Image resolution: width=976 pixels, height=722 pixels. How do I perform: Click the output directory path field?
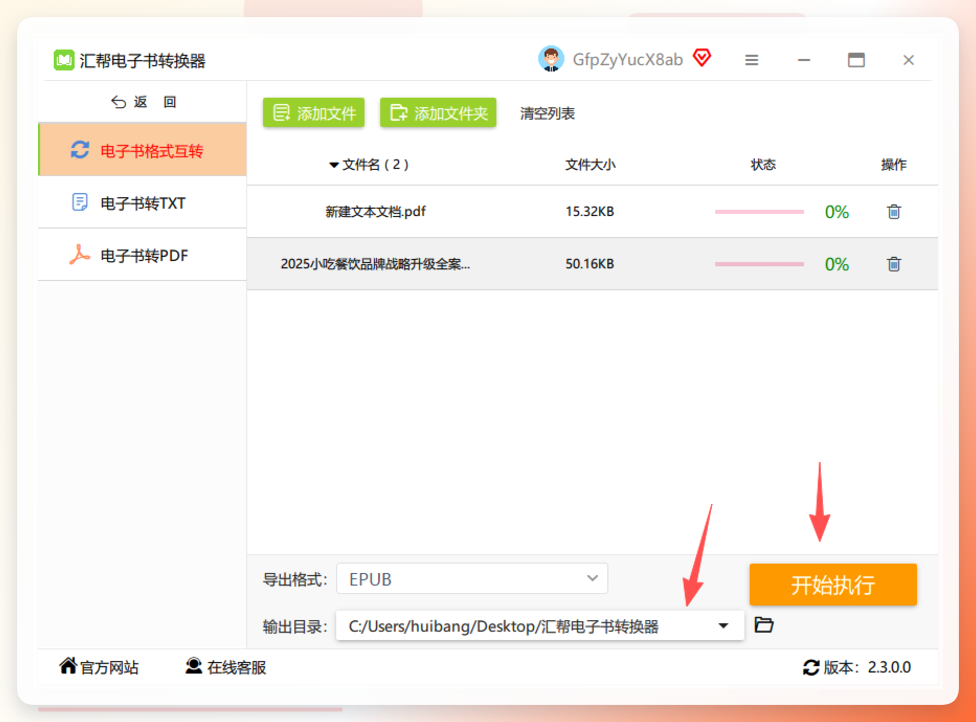coord(540,626)
